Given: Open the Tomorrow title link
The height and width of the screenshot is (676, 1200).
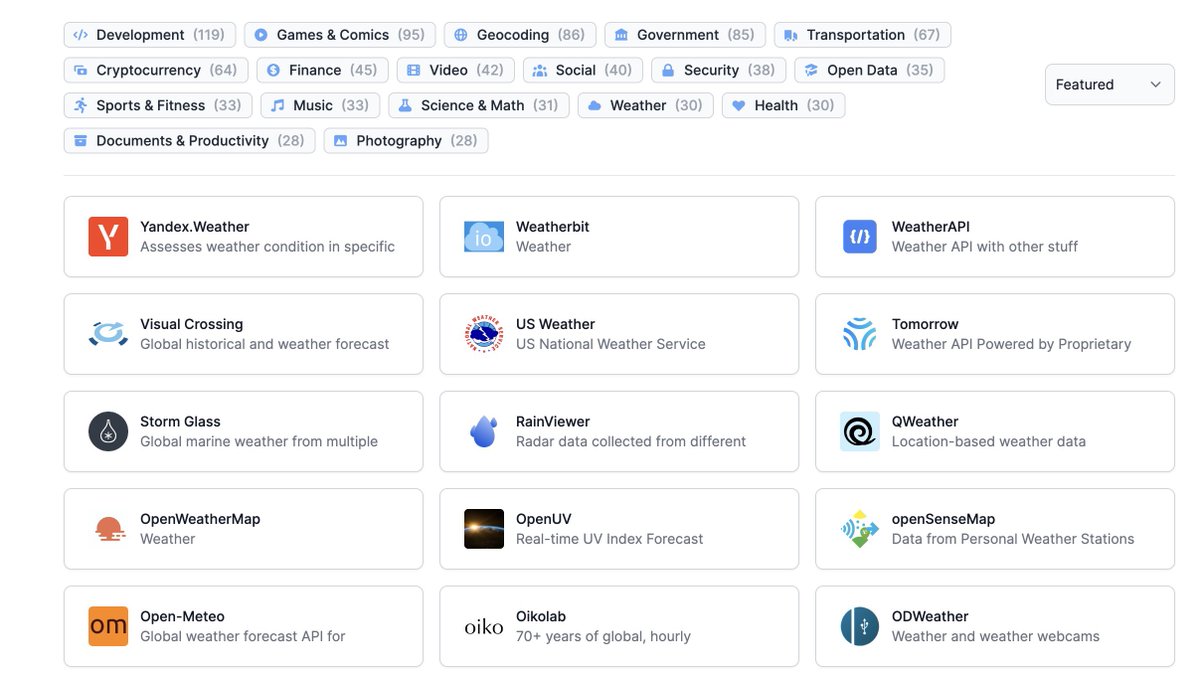Looking at the screenshot, I should [925, 324].
